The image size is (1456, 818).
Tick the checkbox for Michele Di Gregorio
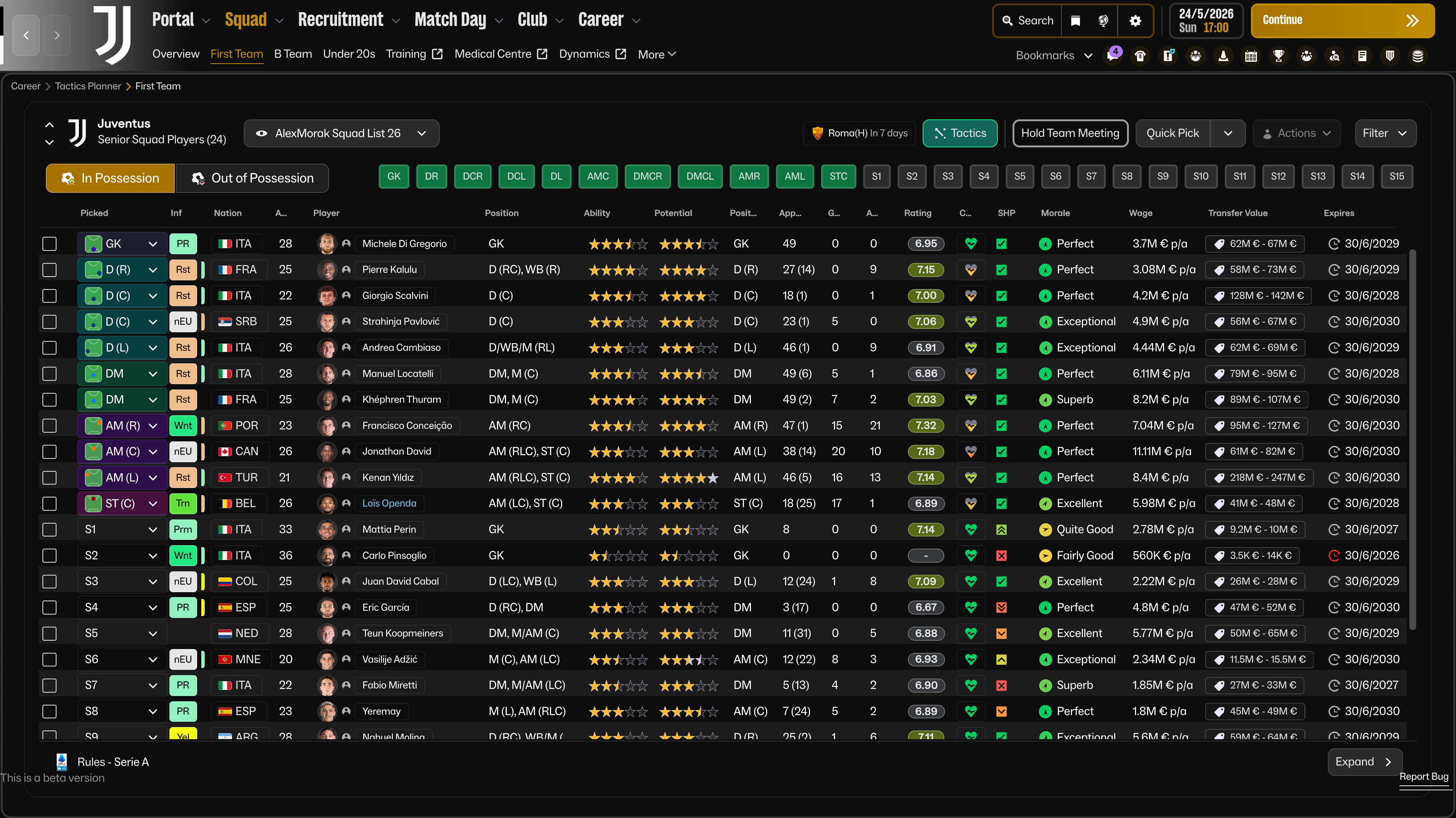pos(50,244)
